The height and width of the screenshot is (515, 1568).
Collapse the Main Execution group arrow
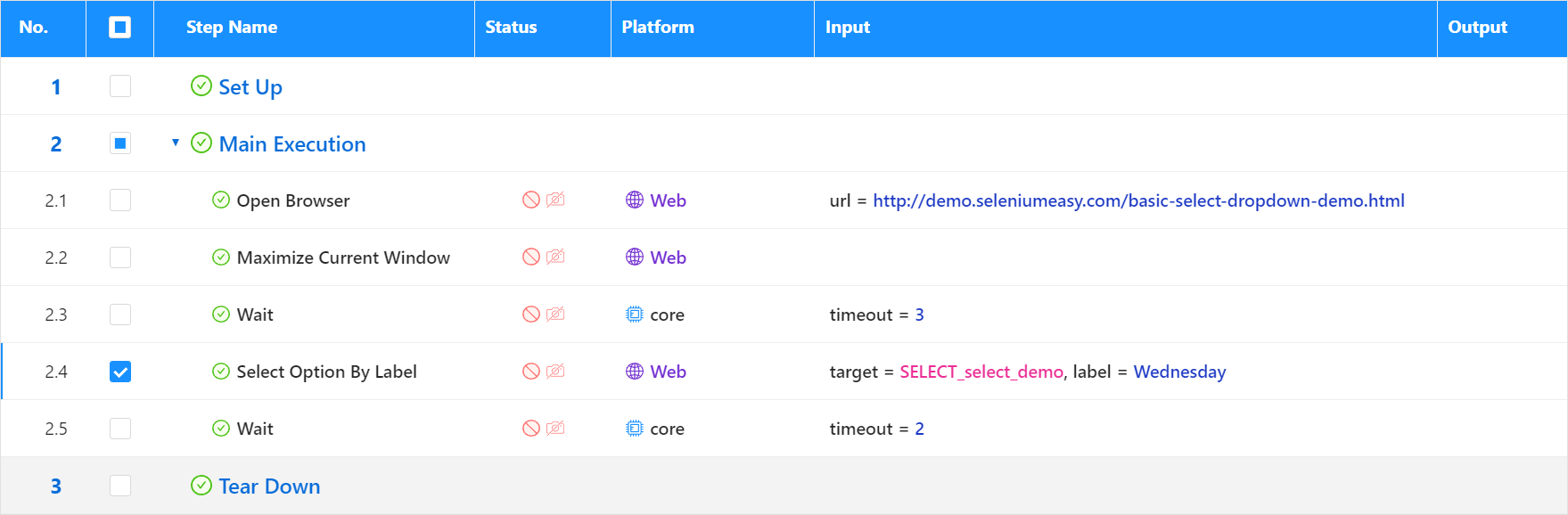(176, 143)
